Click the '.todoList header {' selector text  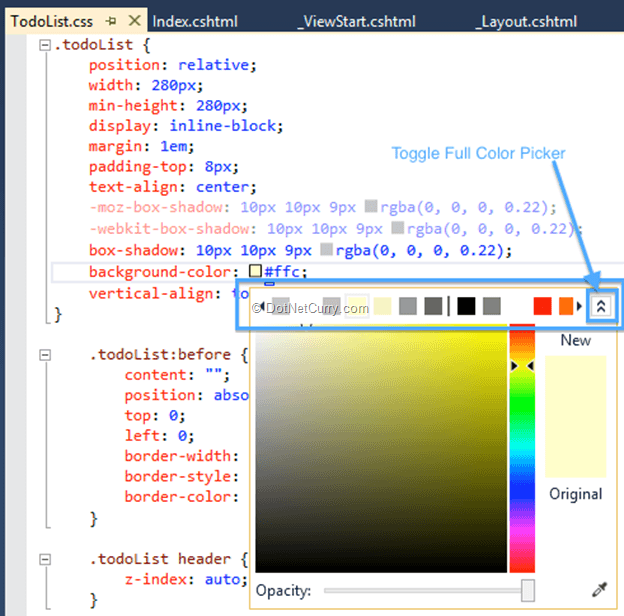(169, 559)
